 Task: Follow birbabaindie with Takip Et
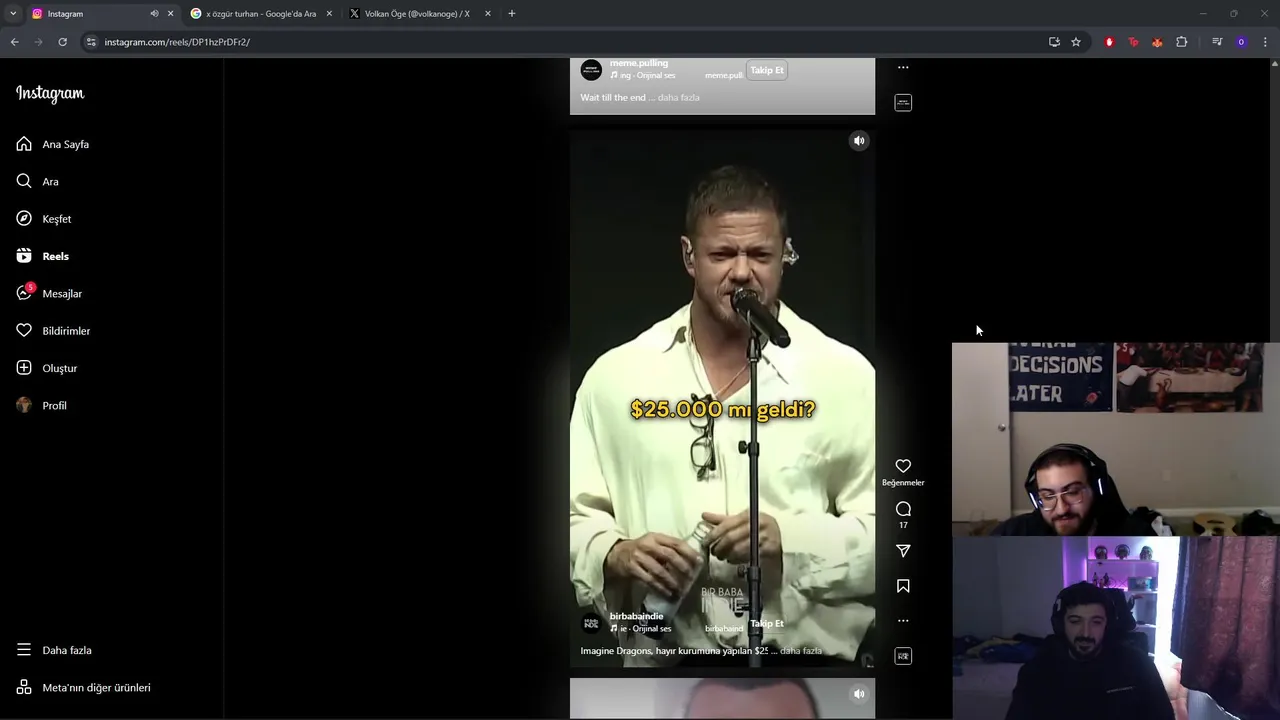tap(767, 623)
